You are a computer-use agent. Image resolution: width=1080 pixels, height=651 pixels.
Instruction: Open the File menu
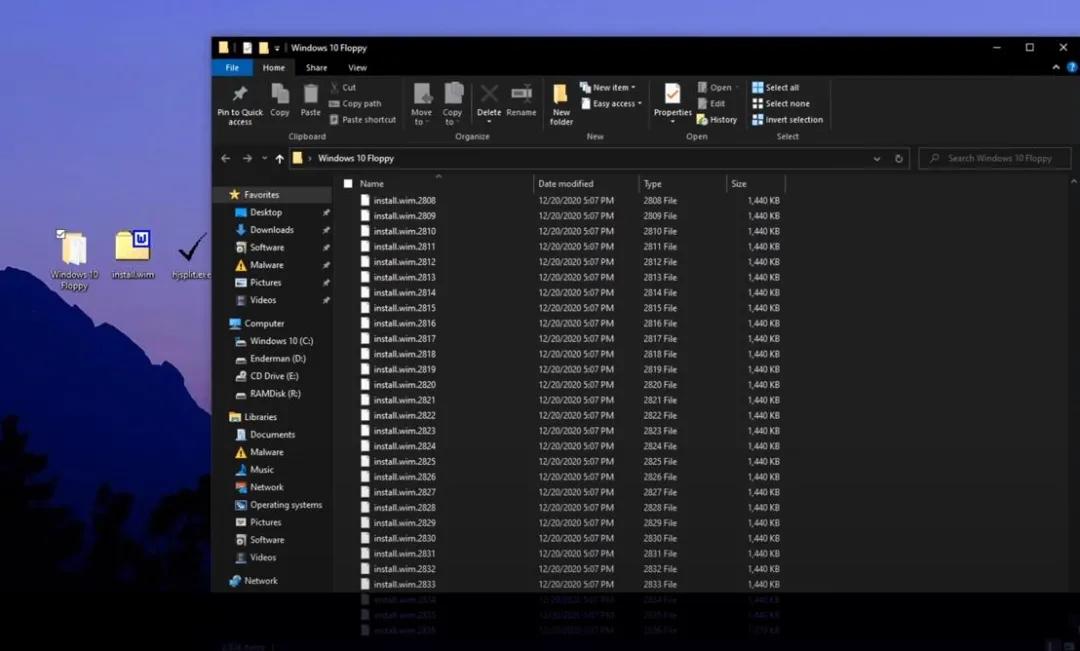(231, 67)
